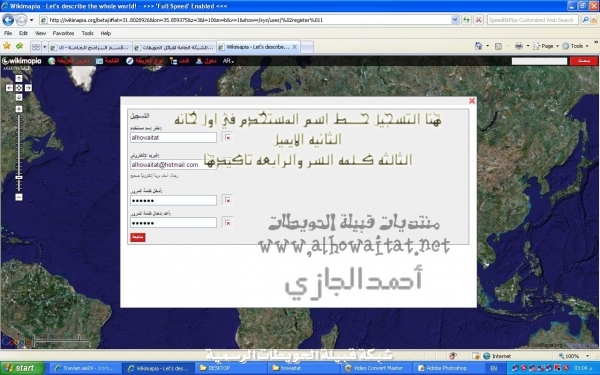The height and width of the screenshot is (375, 600).
Task: Click the Start button on taskbar
Action: pos(23,368)
